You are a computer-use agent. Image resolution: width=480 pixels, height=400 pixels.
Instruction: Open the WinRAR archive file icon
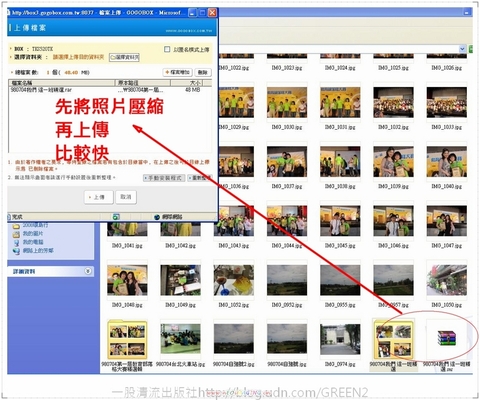447,339
